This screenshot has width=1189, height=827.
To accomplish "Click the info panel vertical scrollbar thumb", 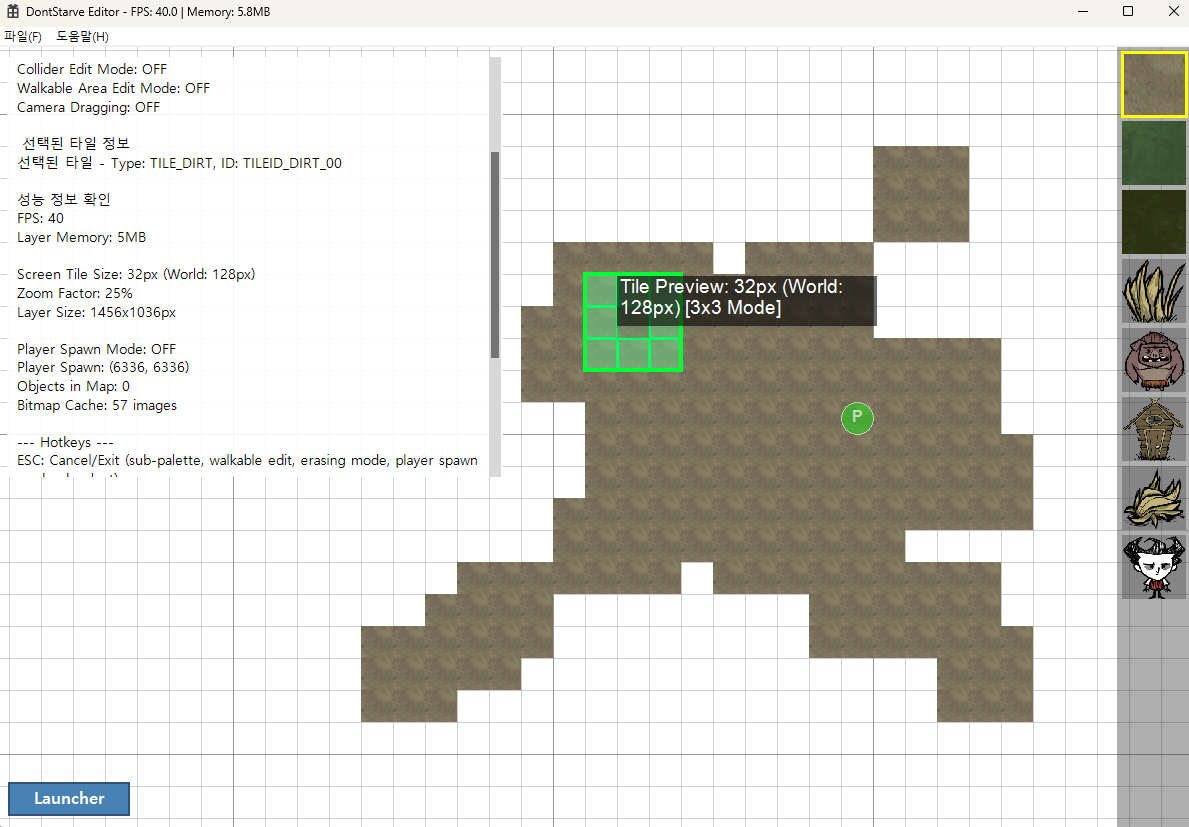I will (495, 255).
